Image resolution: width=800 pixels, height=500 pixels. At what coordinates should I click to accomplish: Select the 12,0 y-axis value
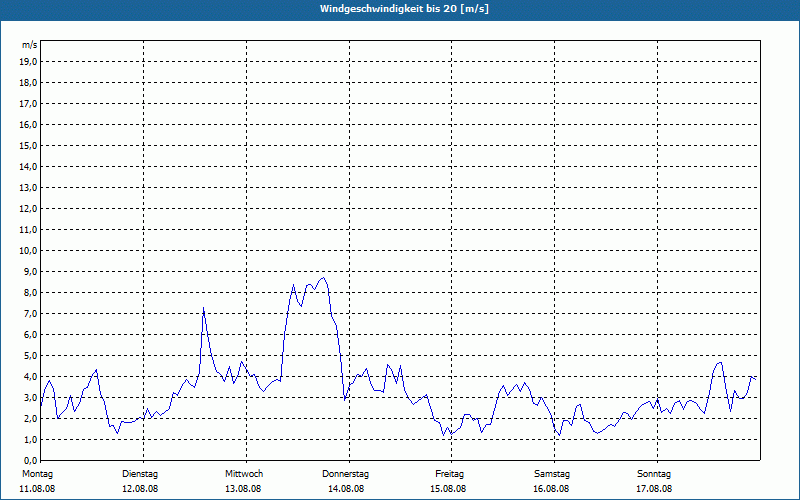(x=29, y=209)
